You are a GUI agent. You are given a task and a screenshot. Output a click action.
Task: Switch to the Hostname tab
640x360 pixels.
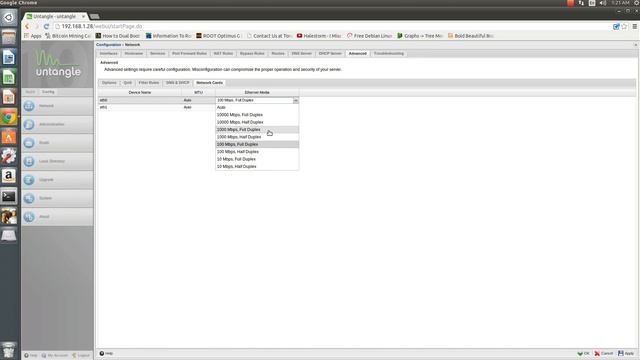point(133,53)
